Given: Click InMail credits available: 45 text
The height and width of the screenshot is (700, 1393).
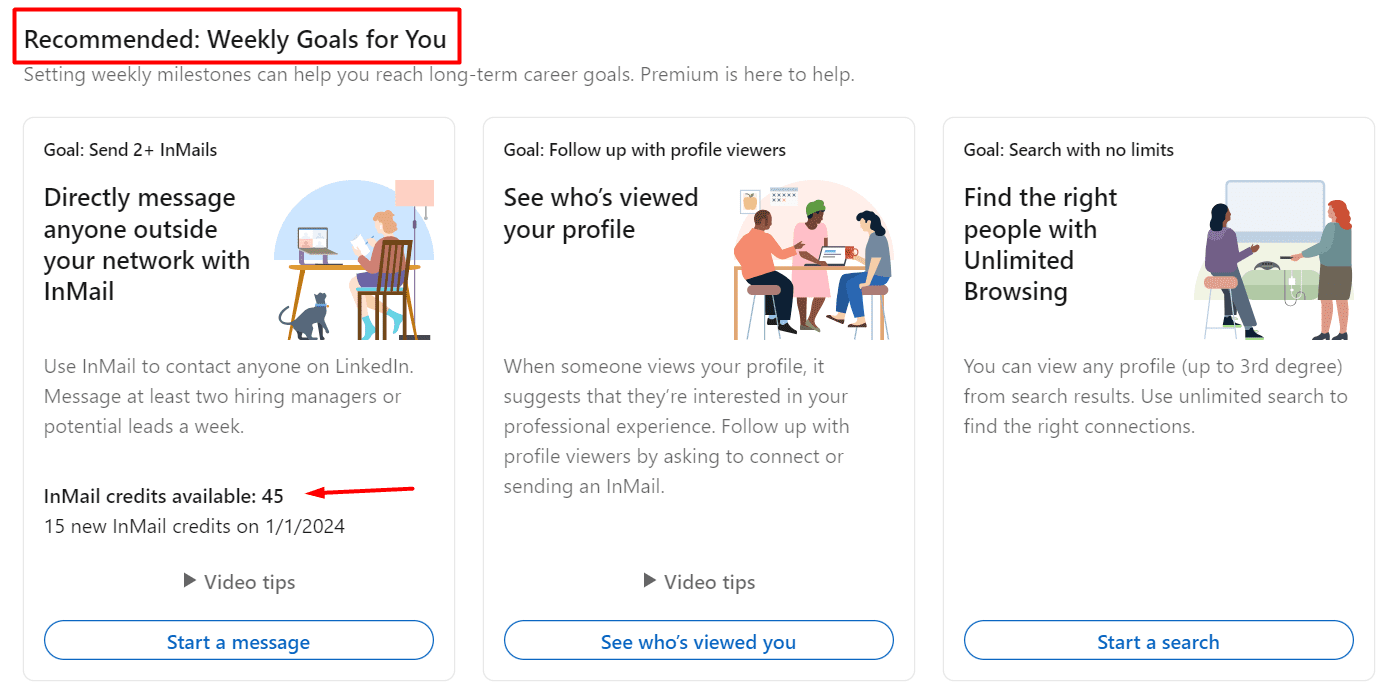Looking at the screenshot, I should click(x=164, y=495).
